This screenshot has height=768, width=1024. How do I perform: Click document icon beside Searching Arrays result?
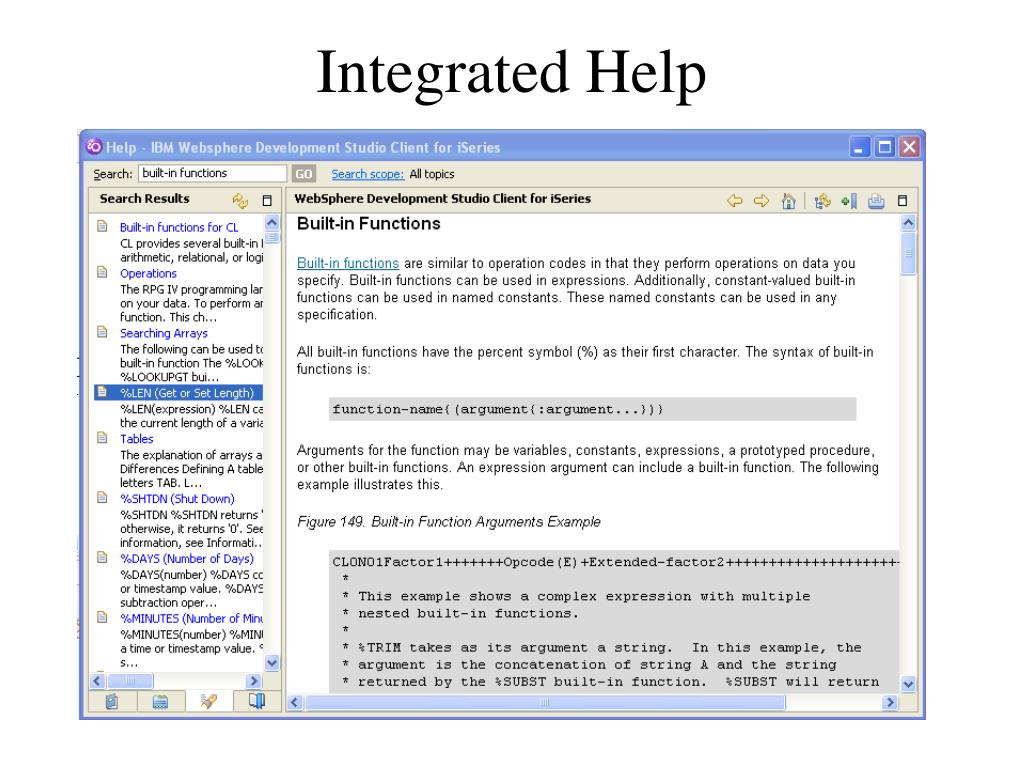[x=103, y=332]
